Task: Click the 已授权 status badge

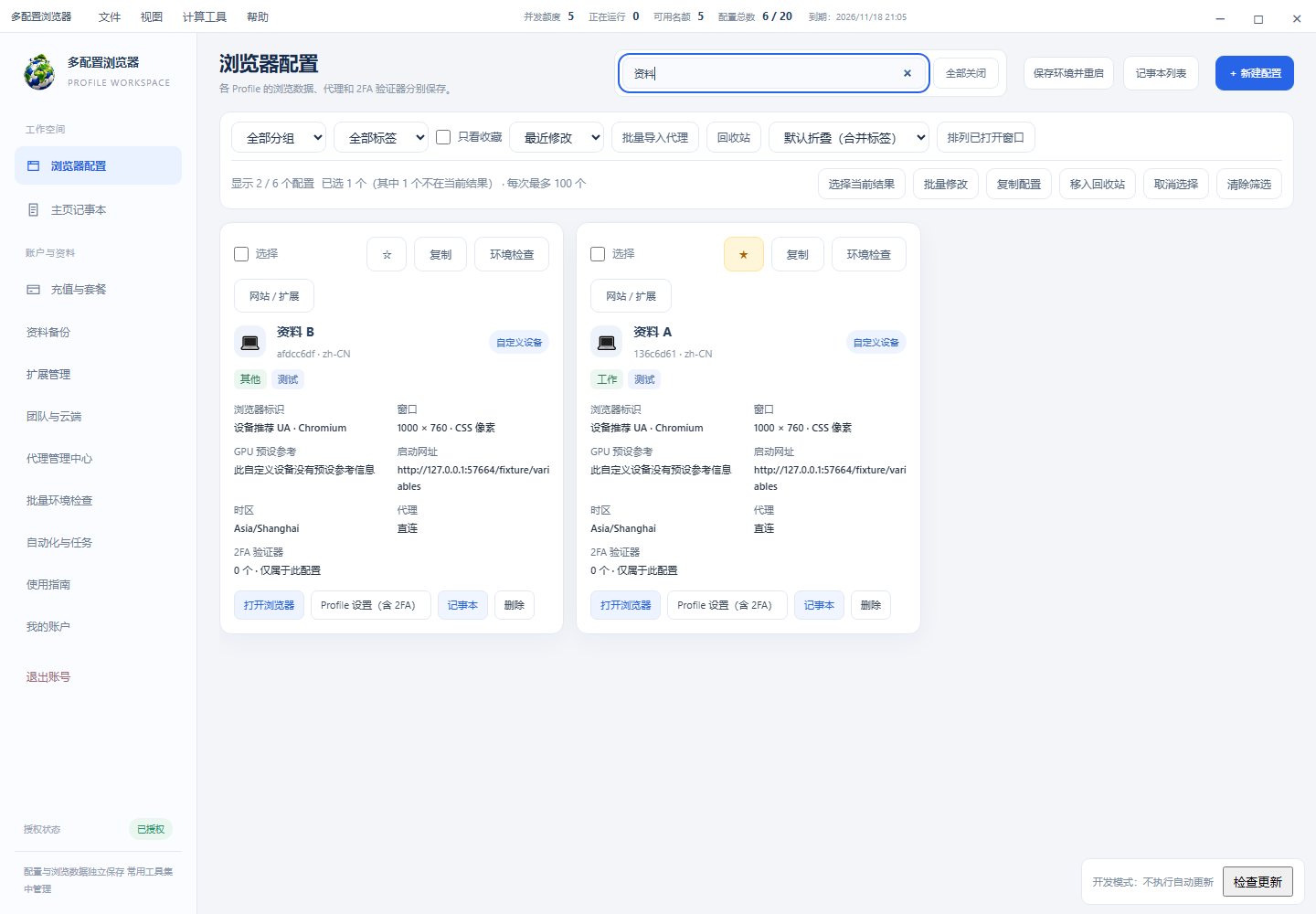Action: click(x=151, y=829)
